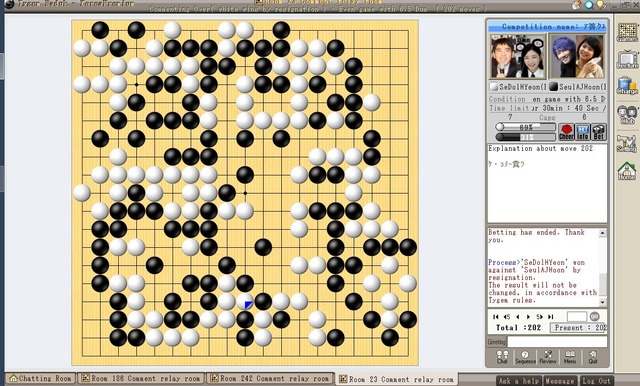Open the Games icon in right sidebar
This screenshot has width=640, height=386.
pos(627,33)
